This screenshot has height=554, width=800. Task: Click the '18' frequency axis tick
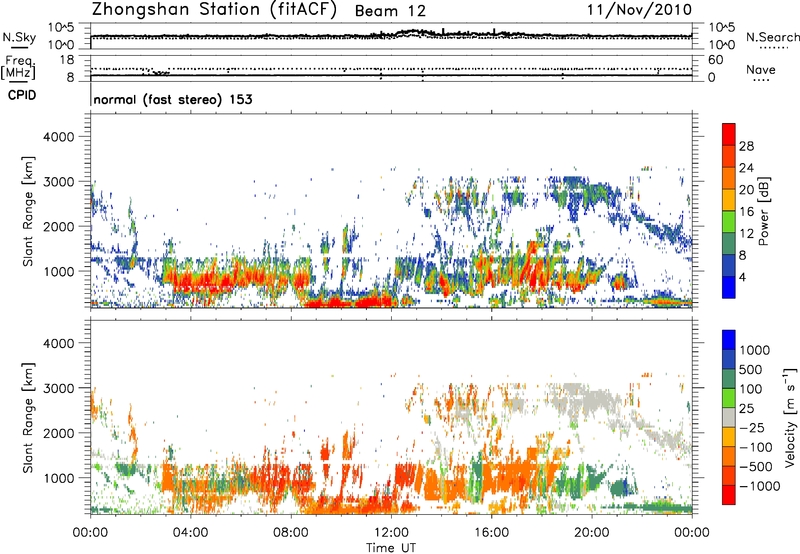[x=67, y=60]
